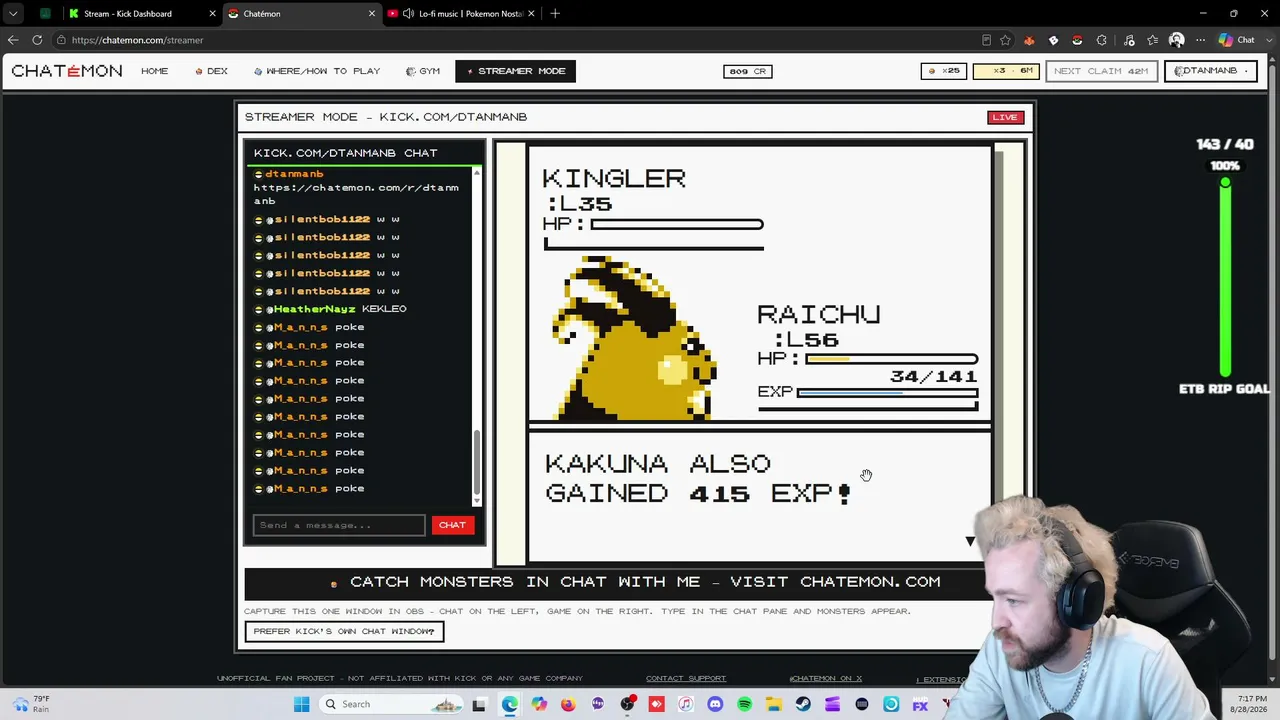Open Steam from the taskbar
The width and height of the screenshot is (1280, 720).
point(803,704)
